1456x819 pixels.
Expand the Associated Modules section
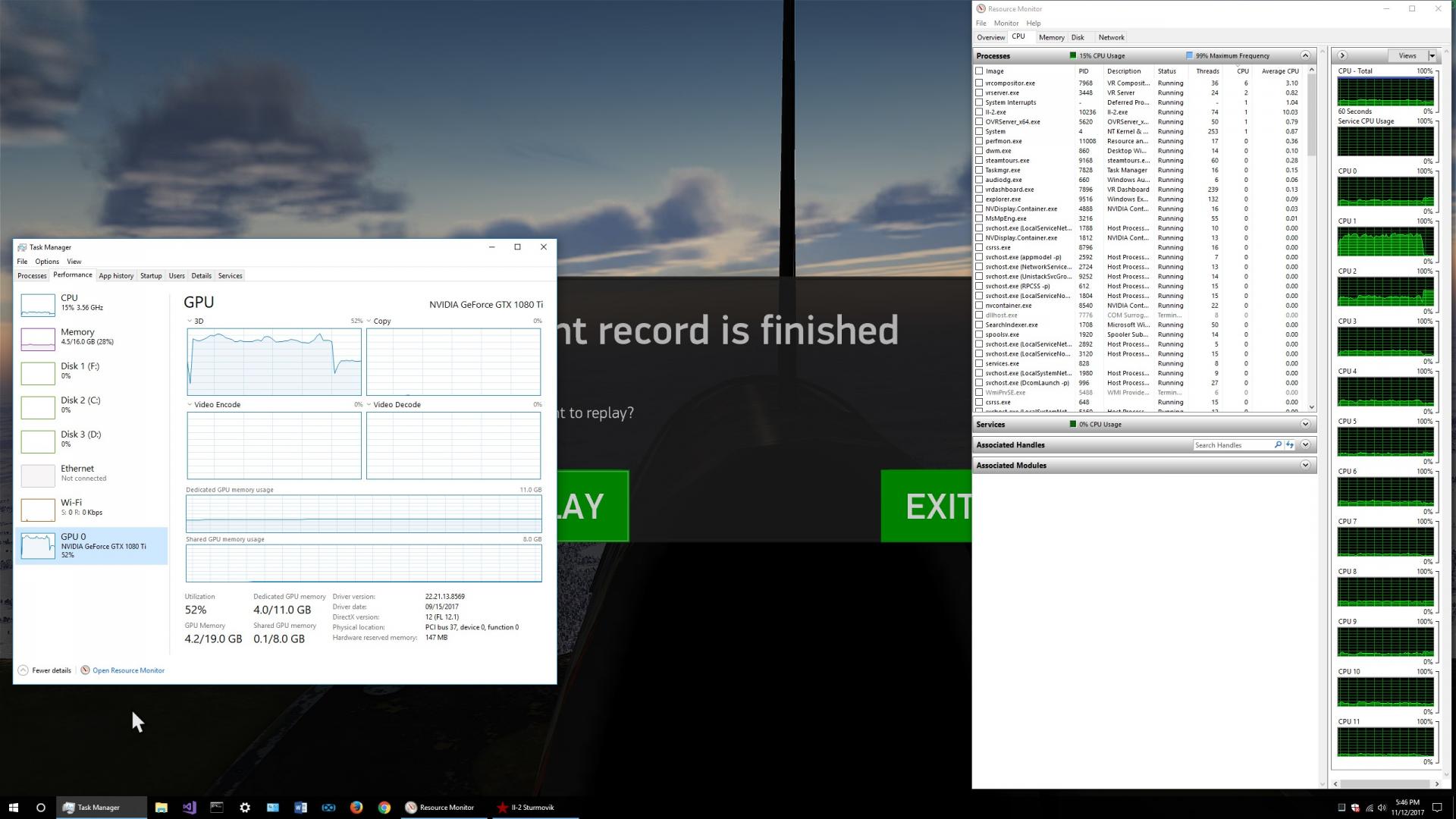click(1305, 466)
